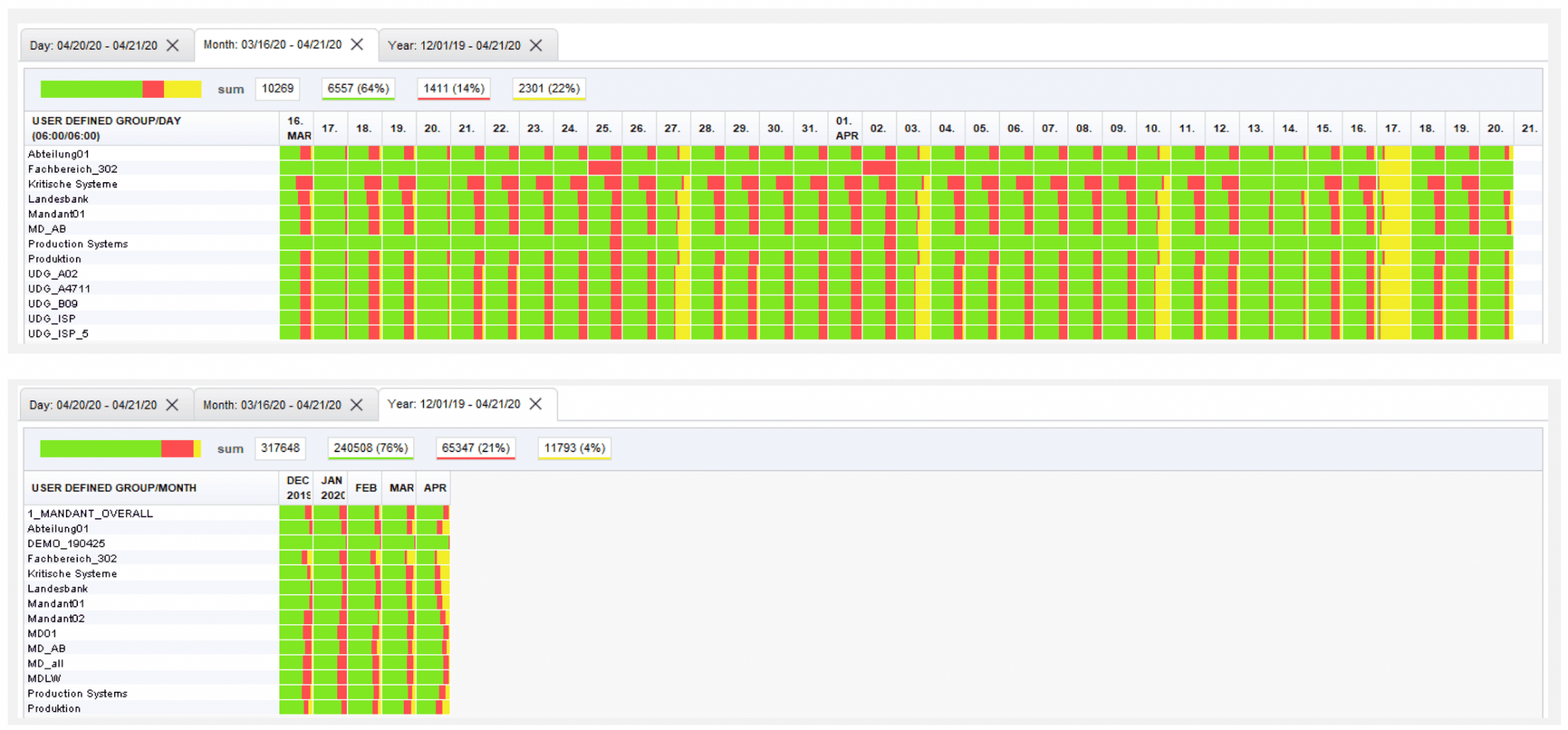Screen dimensions: 1568x730
Task: Close the Year tab in bottom panel
Action: click(537, 404)
